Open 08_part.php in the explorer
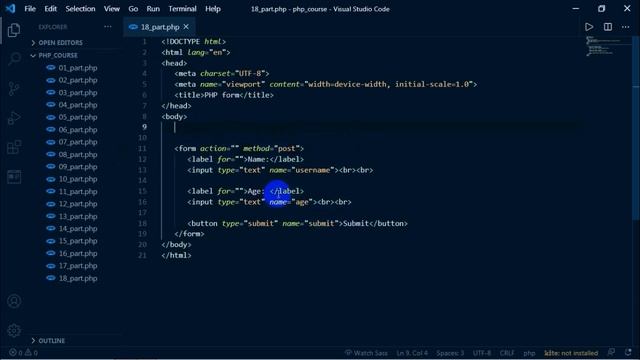 tap(78, 154)
